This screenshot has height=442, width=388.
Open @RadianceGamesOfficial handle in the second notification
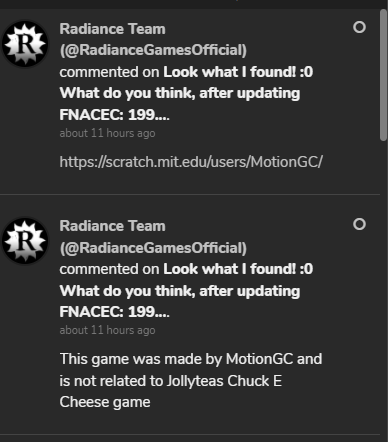pos(153,248)
